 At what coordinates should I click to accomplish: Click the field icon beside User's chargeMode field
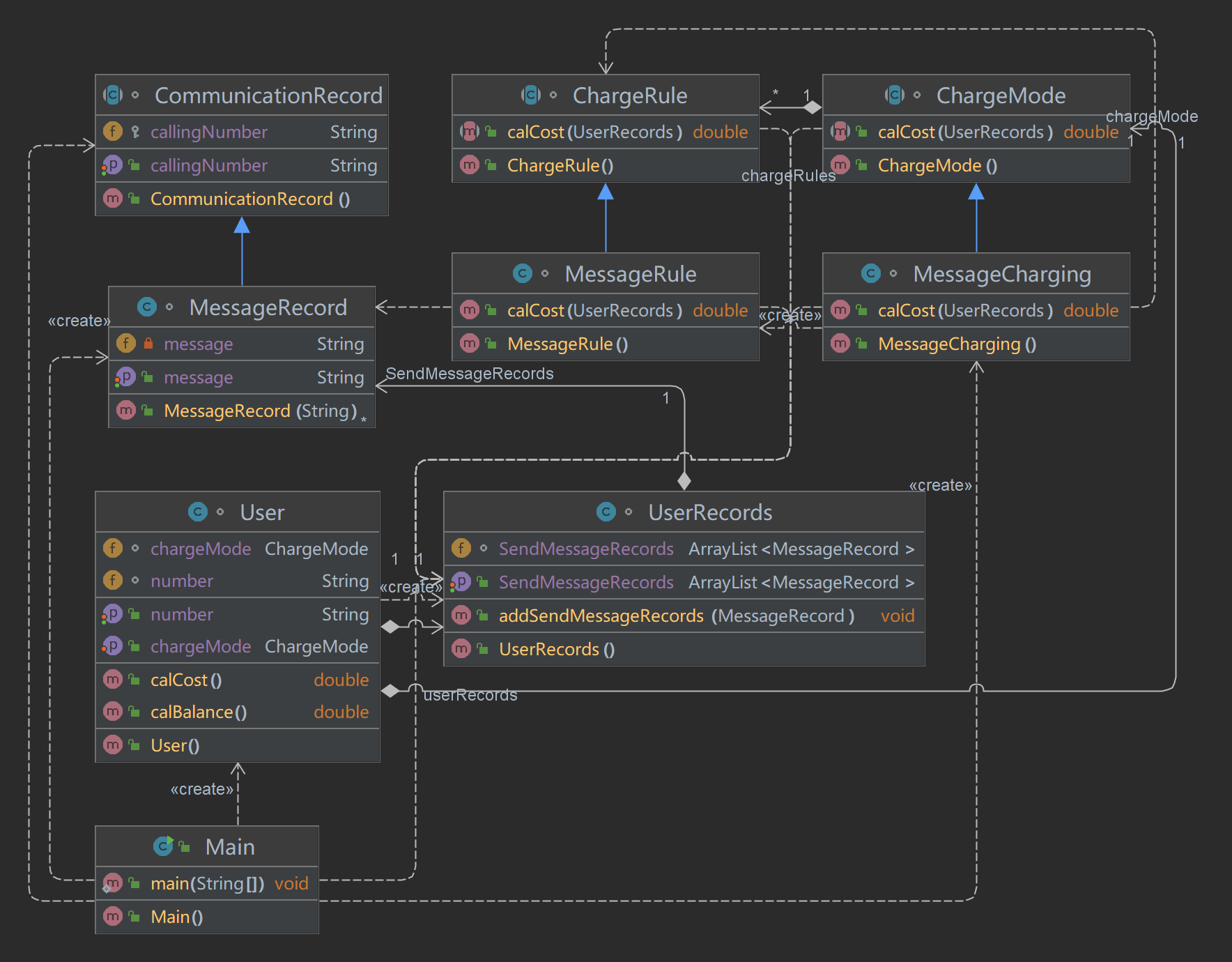[x=113, y=548]
